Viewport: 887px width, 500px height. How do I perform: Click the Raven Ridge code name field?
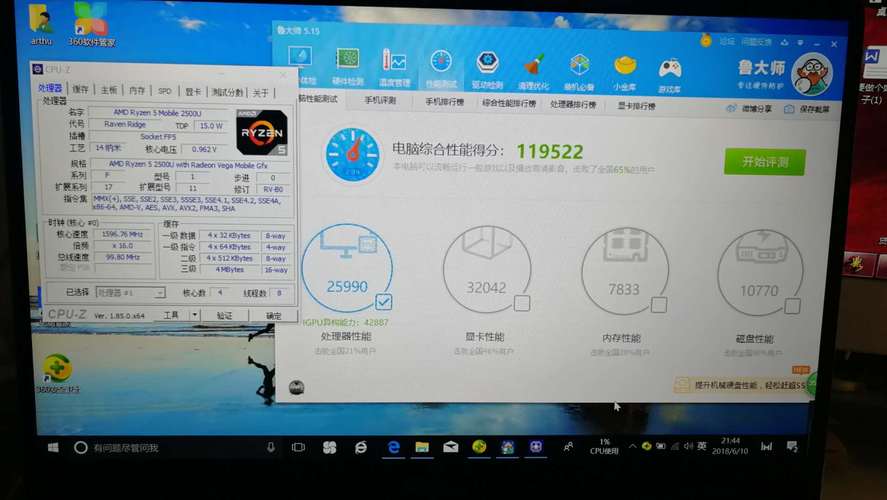coord(125,124)
